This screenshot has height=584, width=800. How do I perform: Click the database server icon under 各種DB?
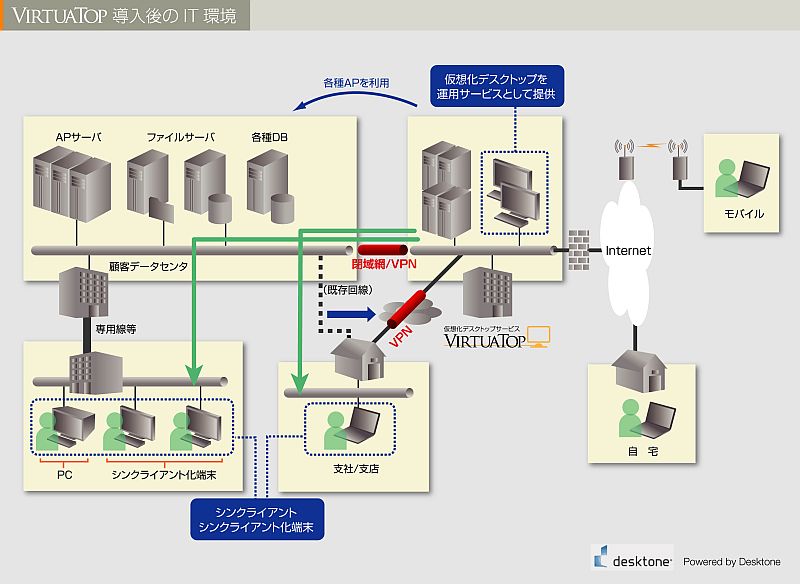(270, 187)
